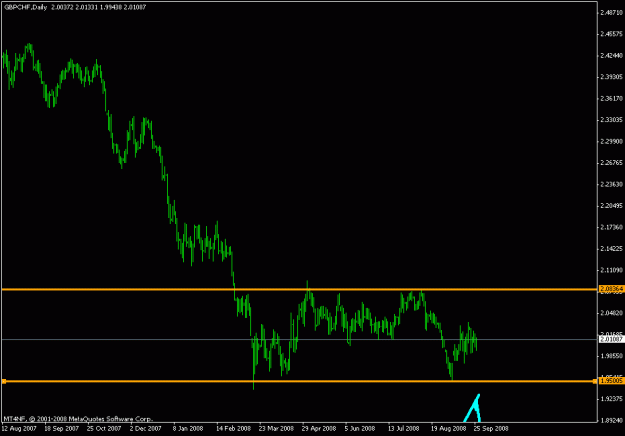Click the 2.42440 price axis value
This screenshot has width=625, height=436.
tap(611, 56)
